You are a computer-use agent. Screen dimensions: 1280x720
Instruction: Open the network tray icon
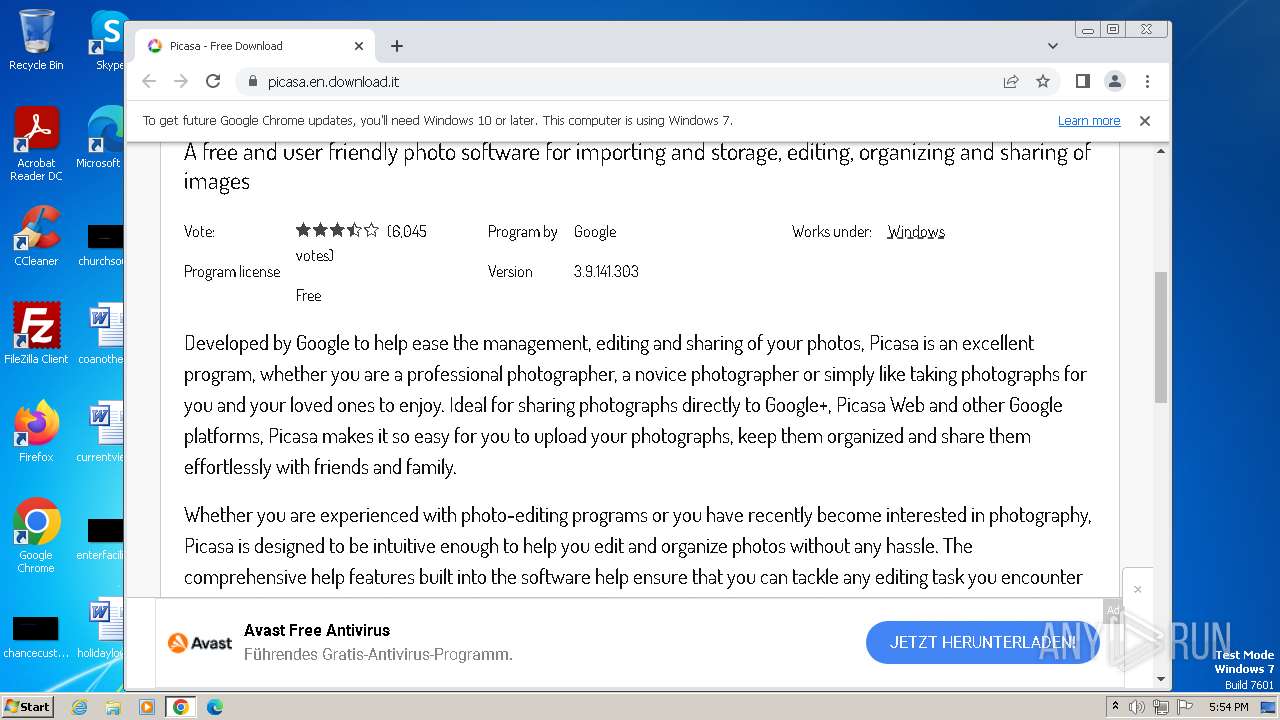pyautogui.click(x=1160, y=707)
